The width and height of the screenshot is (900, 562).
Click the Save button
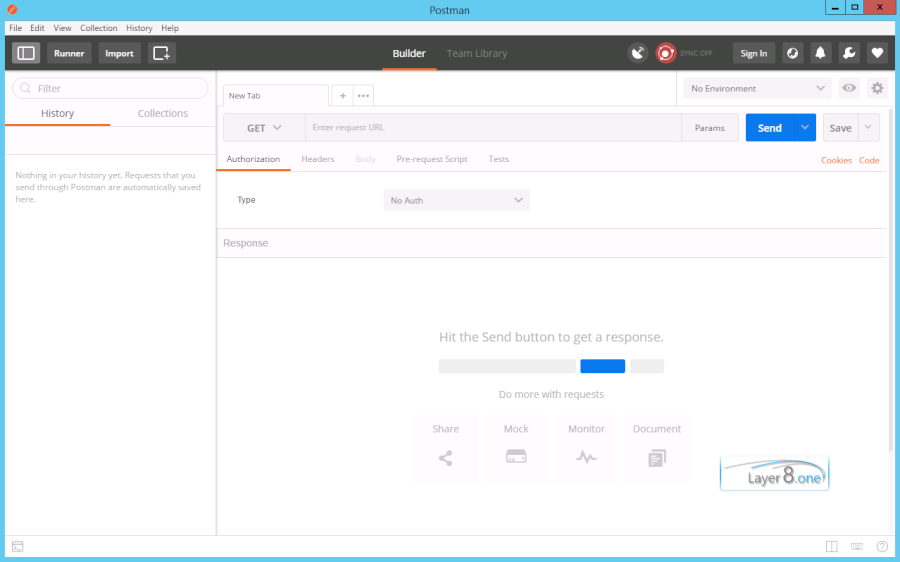[x=840, y=127]
